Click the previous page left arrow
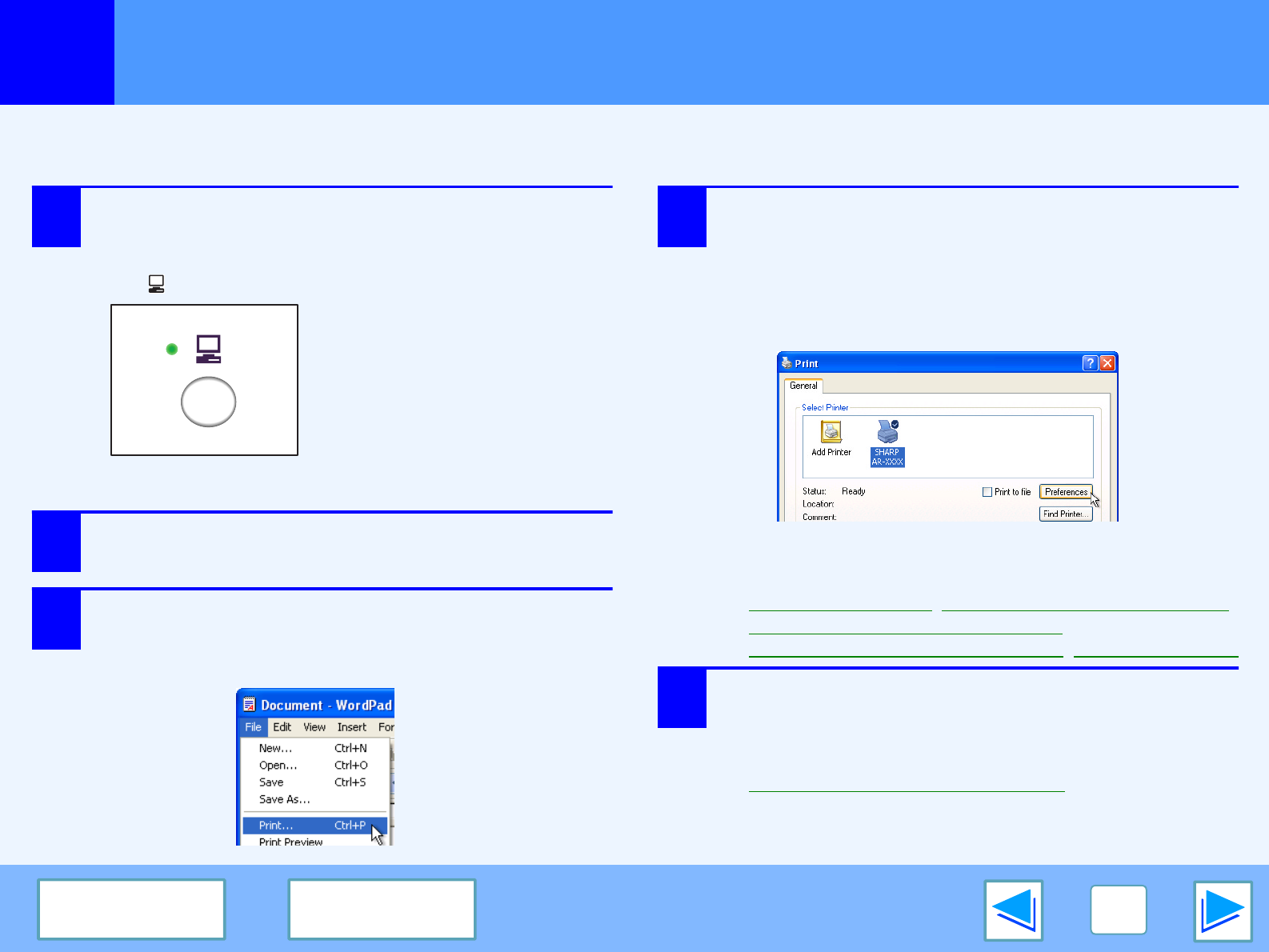The width and height of the screenshot is (1269, 952). click(x=1013, y=910)
